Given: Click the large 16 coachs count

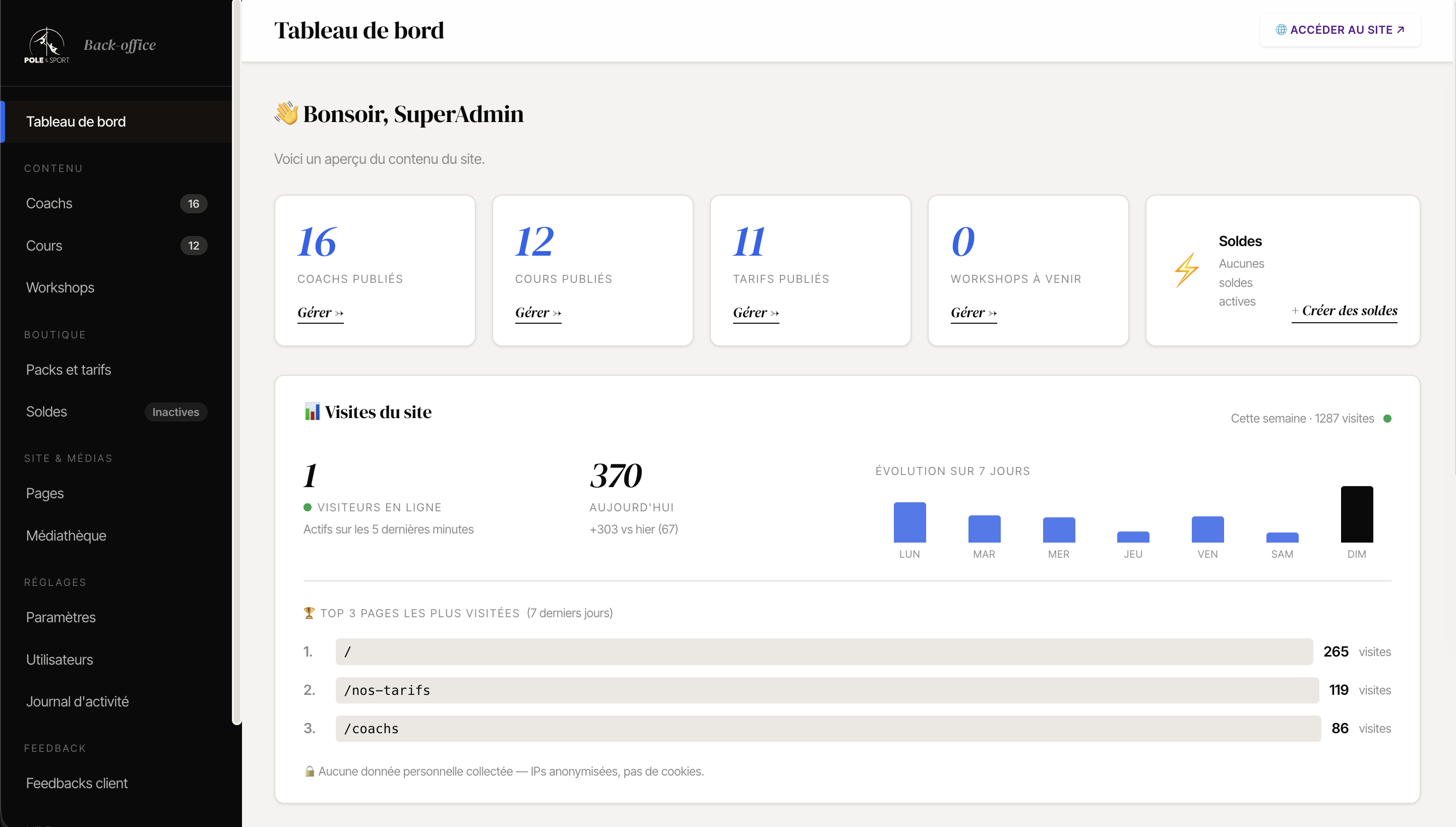Looking at the screenshot, I should coord(317,242).
